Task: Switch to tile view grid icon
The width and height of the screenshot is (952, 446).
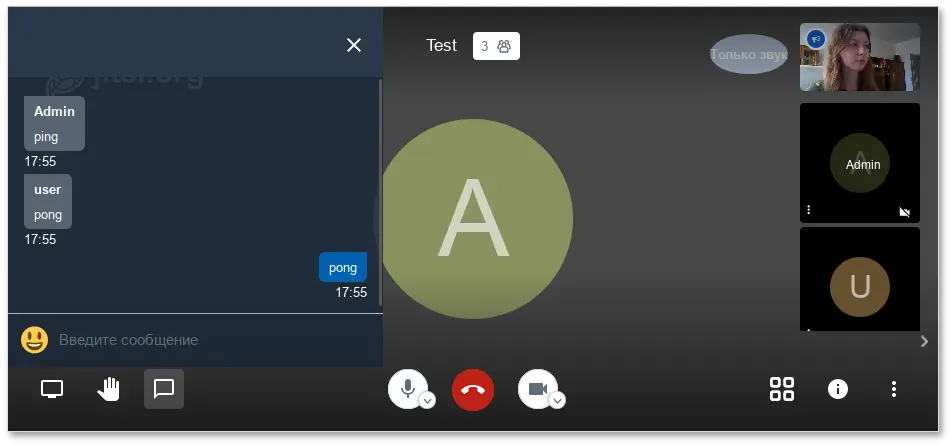Action: [x=782, y=389]
